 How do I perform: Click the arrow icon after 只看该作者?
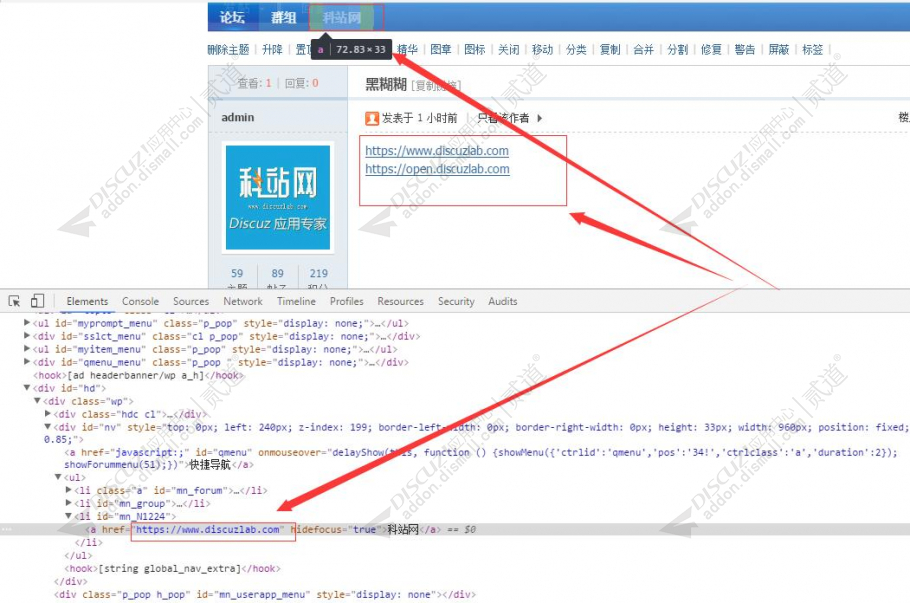tap(540, 118)
